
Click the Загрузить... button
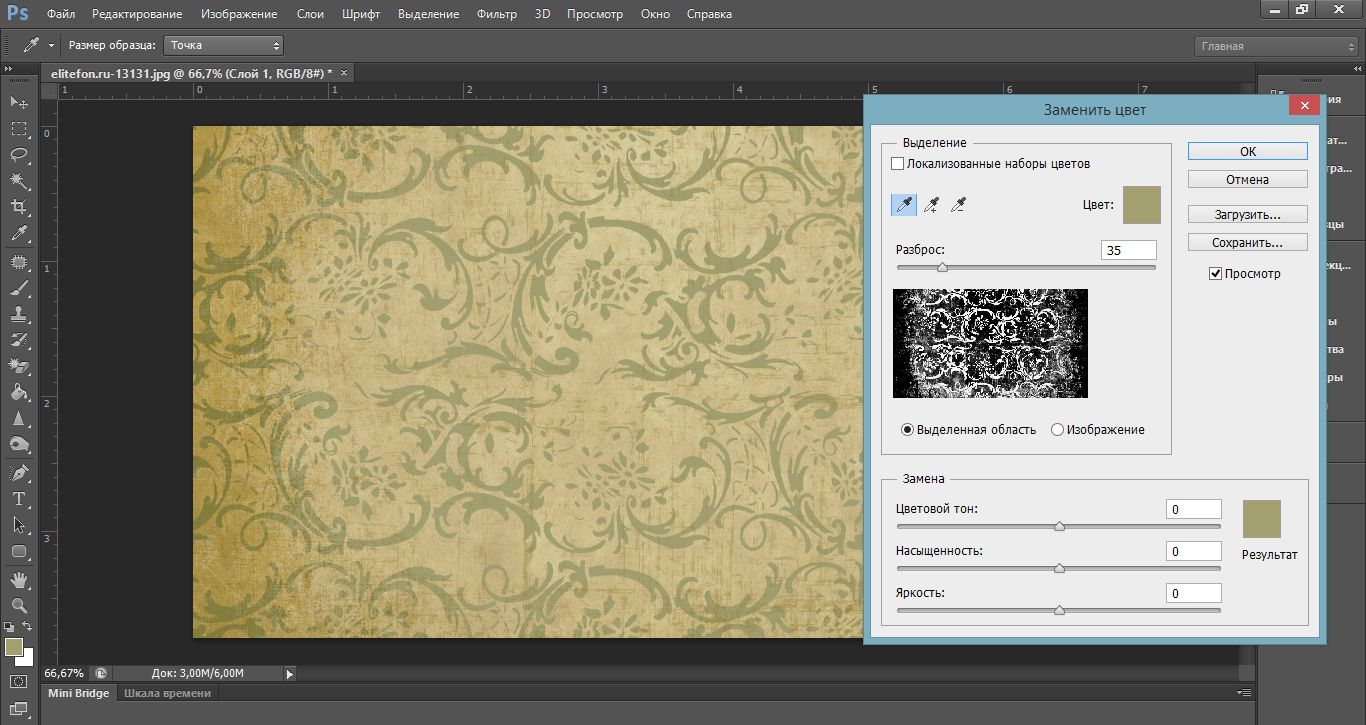[x=1248, y=214]
